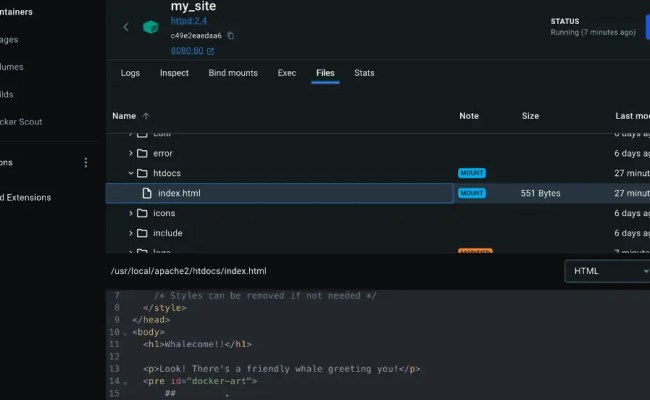Click the index.html file icon
This screenshot has height=400, width=650.
[147, 193]
